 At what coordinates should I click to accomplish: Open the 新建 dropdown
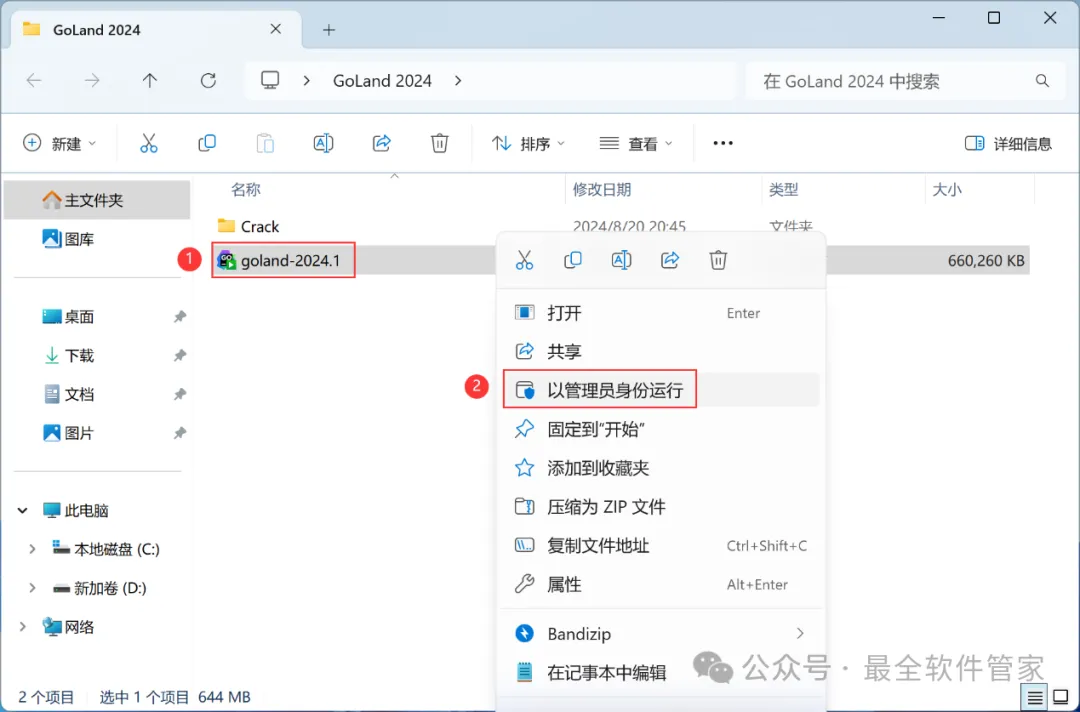[59, 143]
